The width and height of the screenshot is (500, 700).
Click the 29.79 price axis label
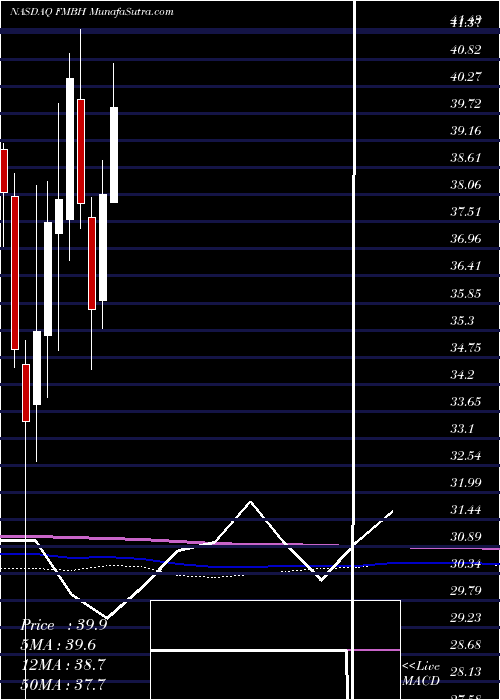coord(465,591)
